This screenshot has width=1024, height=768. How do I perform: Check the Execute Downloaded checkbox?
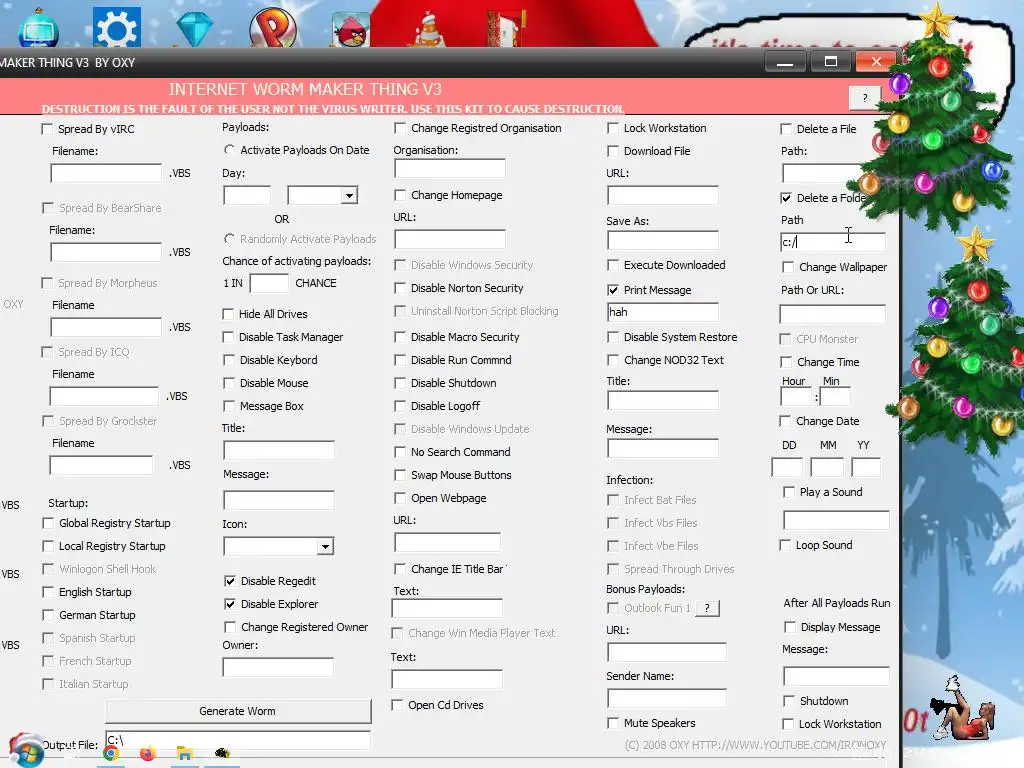pyautogui.click(x=613, y=265)
